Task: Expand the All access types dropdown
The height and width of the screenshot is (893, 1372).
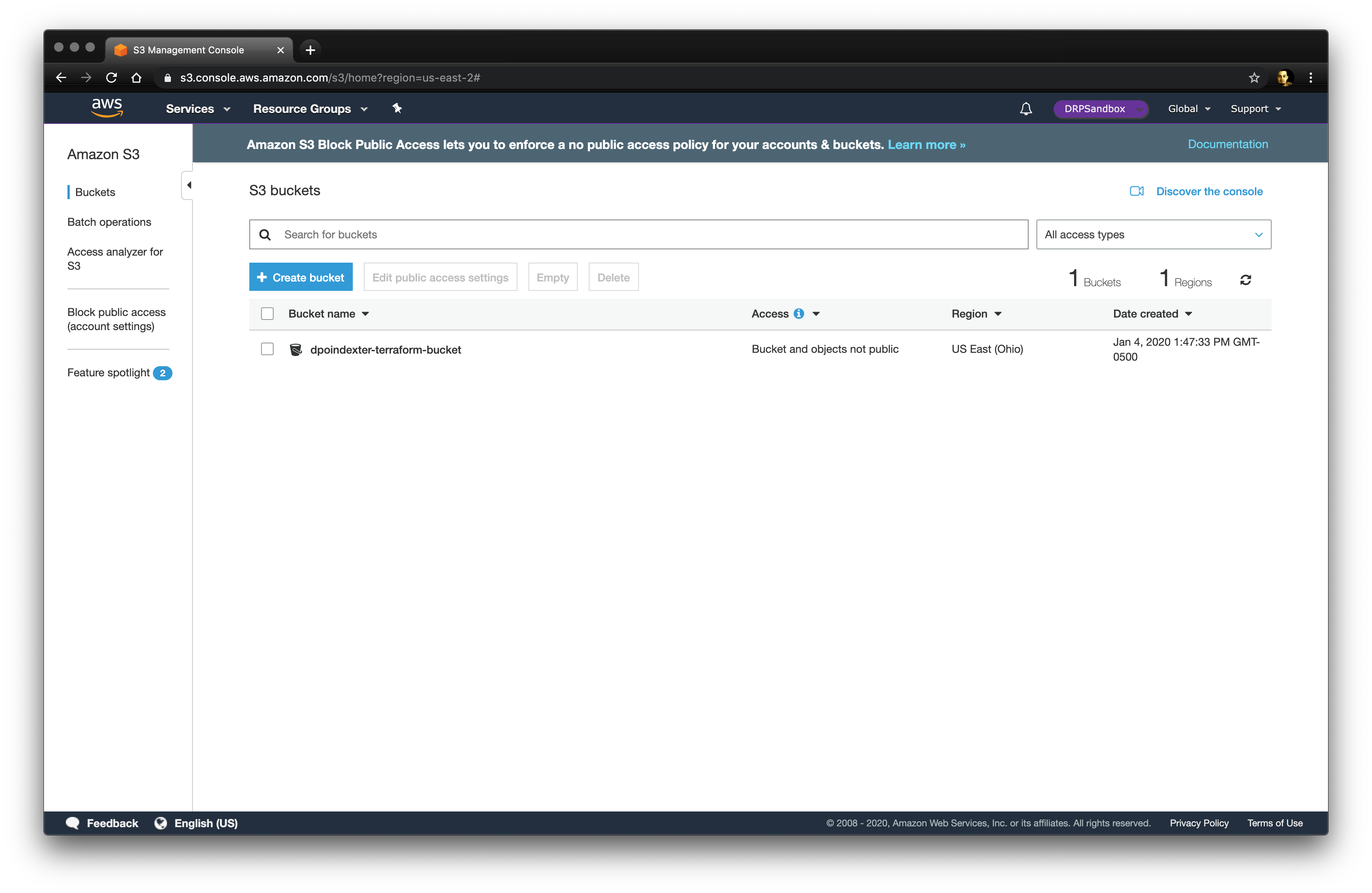Action: tap(1154, 235)
